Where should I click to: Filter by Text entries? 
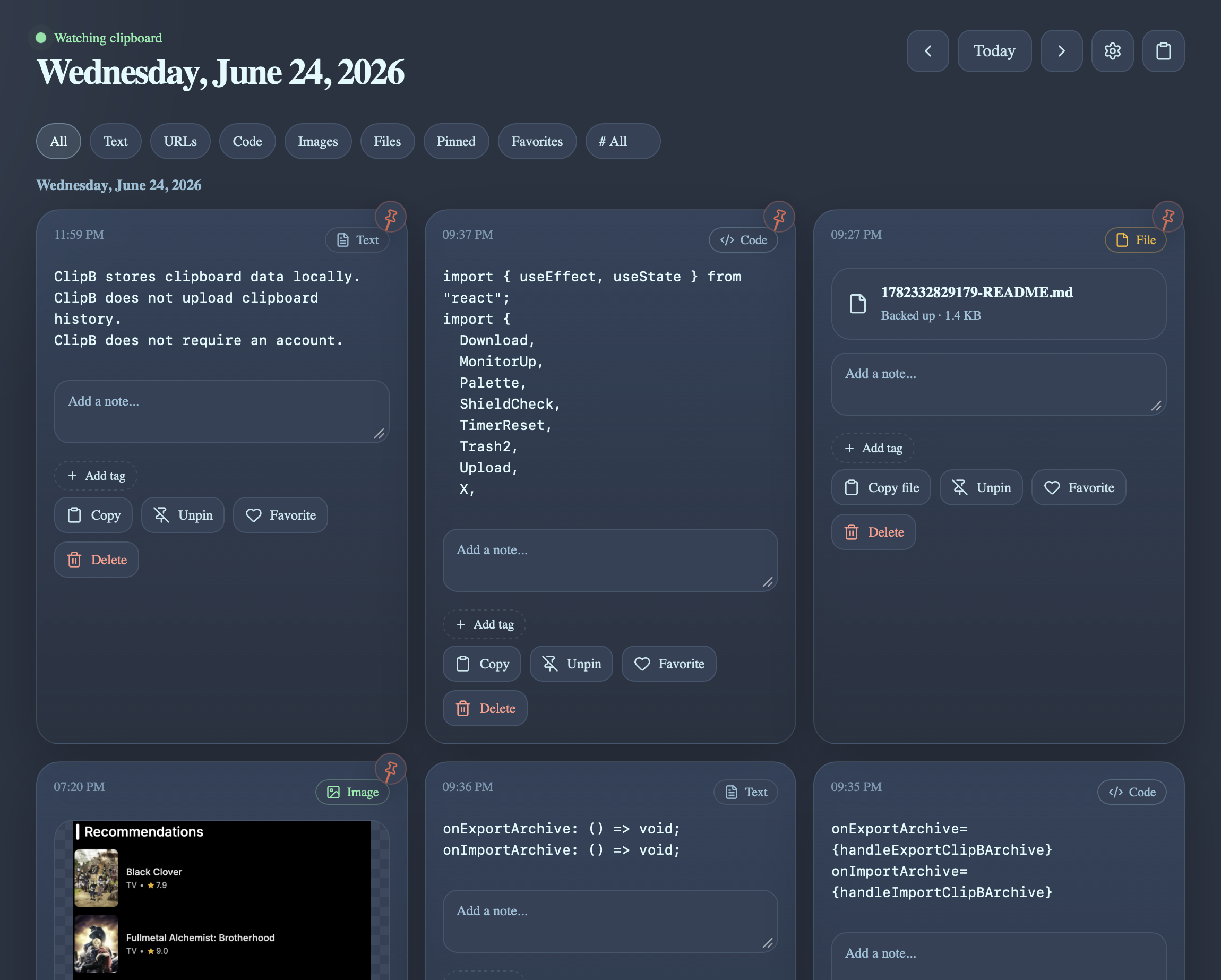[x=116, y=141]
